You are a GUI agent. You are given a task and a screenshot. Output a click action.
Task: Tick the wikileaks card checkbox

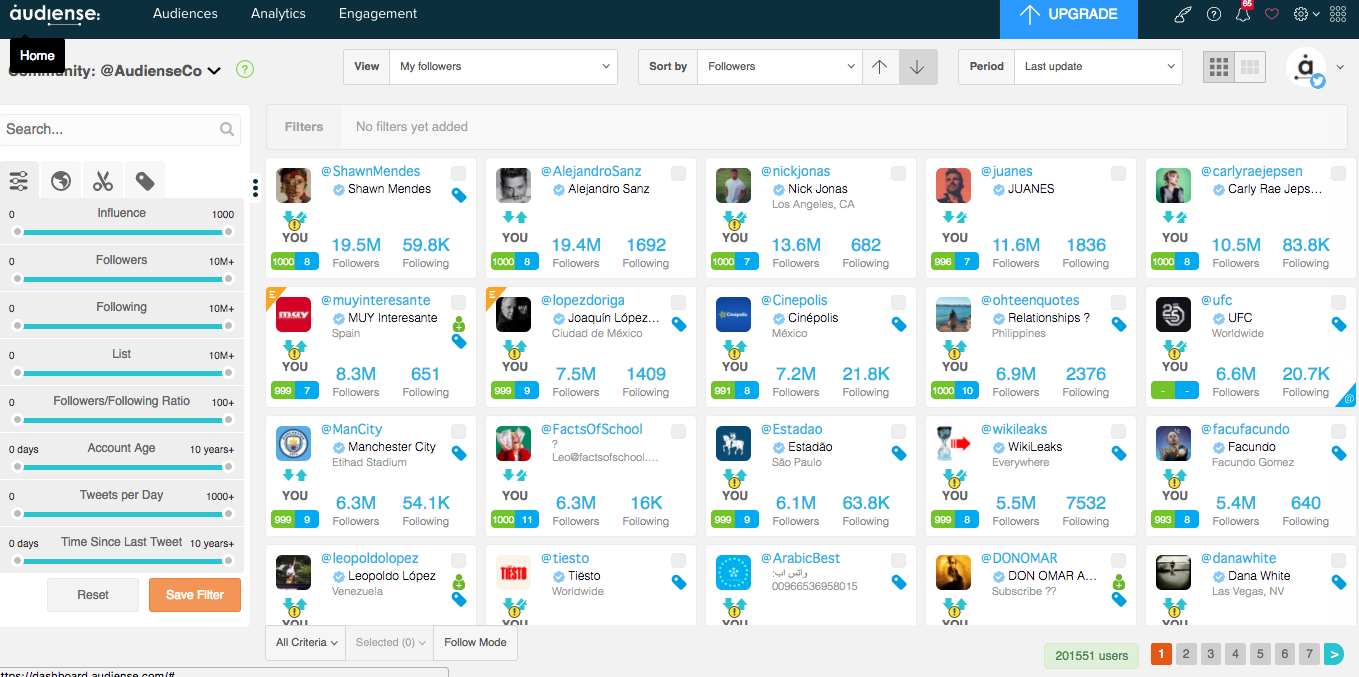(x=1118, y=432)
